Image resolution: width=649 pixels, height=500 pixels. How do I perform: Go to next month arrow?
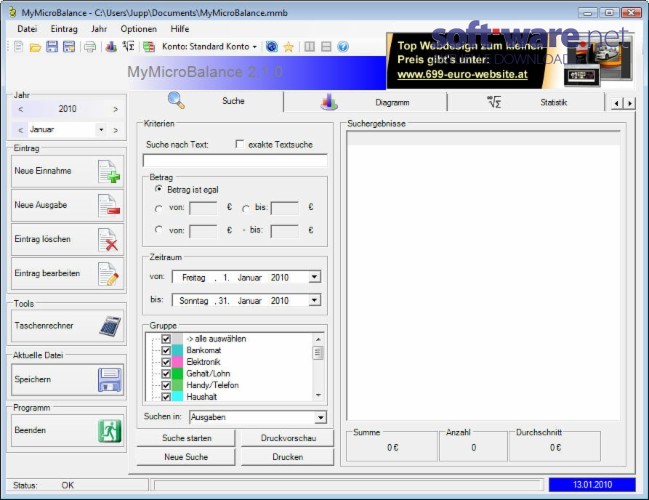pos(115,130)
